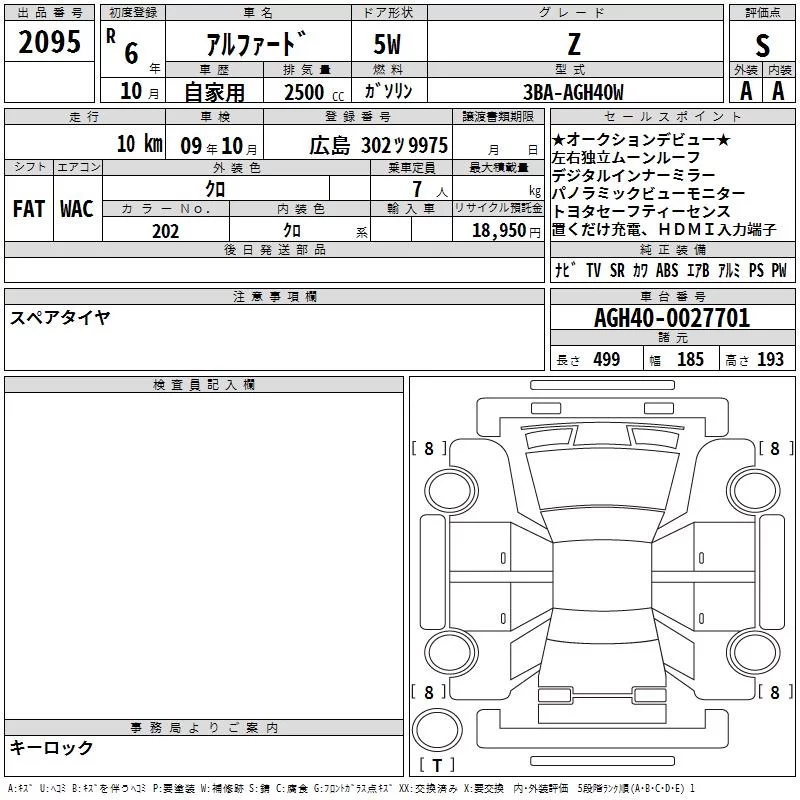Click the エアB equipment code
Image resolution: width=800 pixels, height=800 pixels.
698,270
